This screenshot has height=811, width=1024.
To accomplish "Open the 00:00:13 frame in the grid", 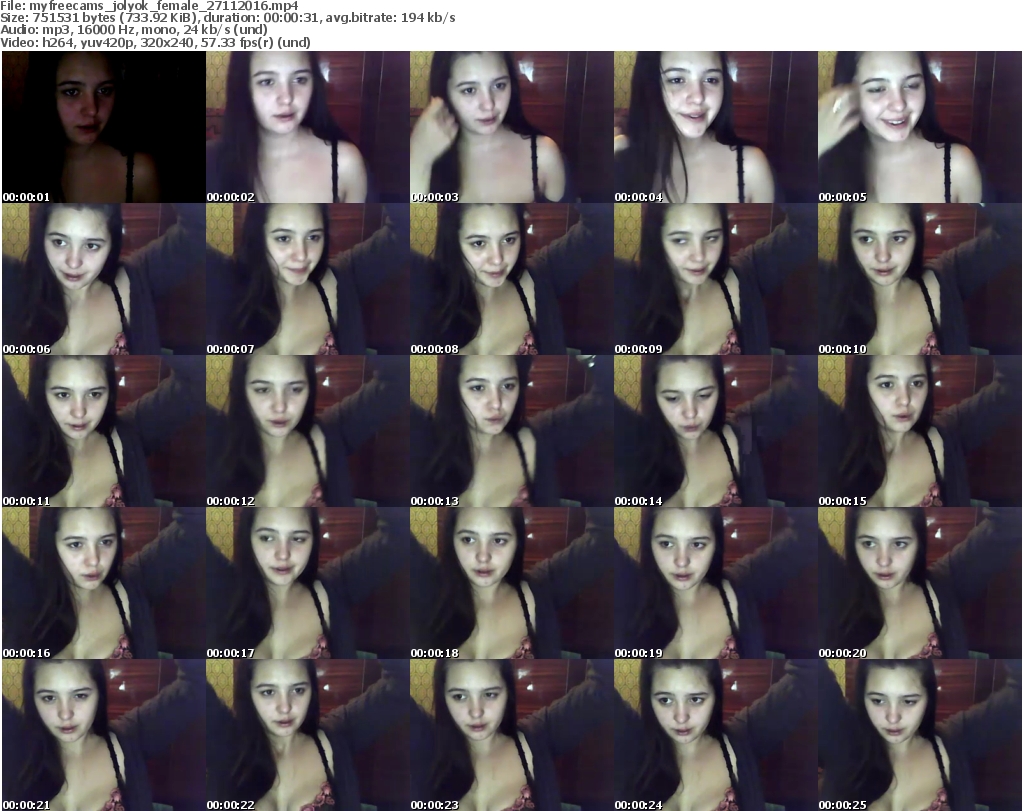I will (x=512, y=432).
